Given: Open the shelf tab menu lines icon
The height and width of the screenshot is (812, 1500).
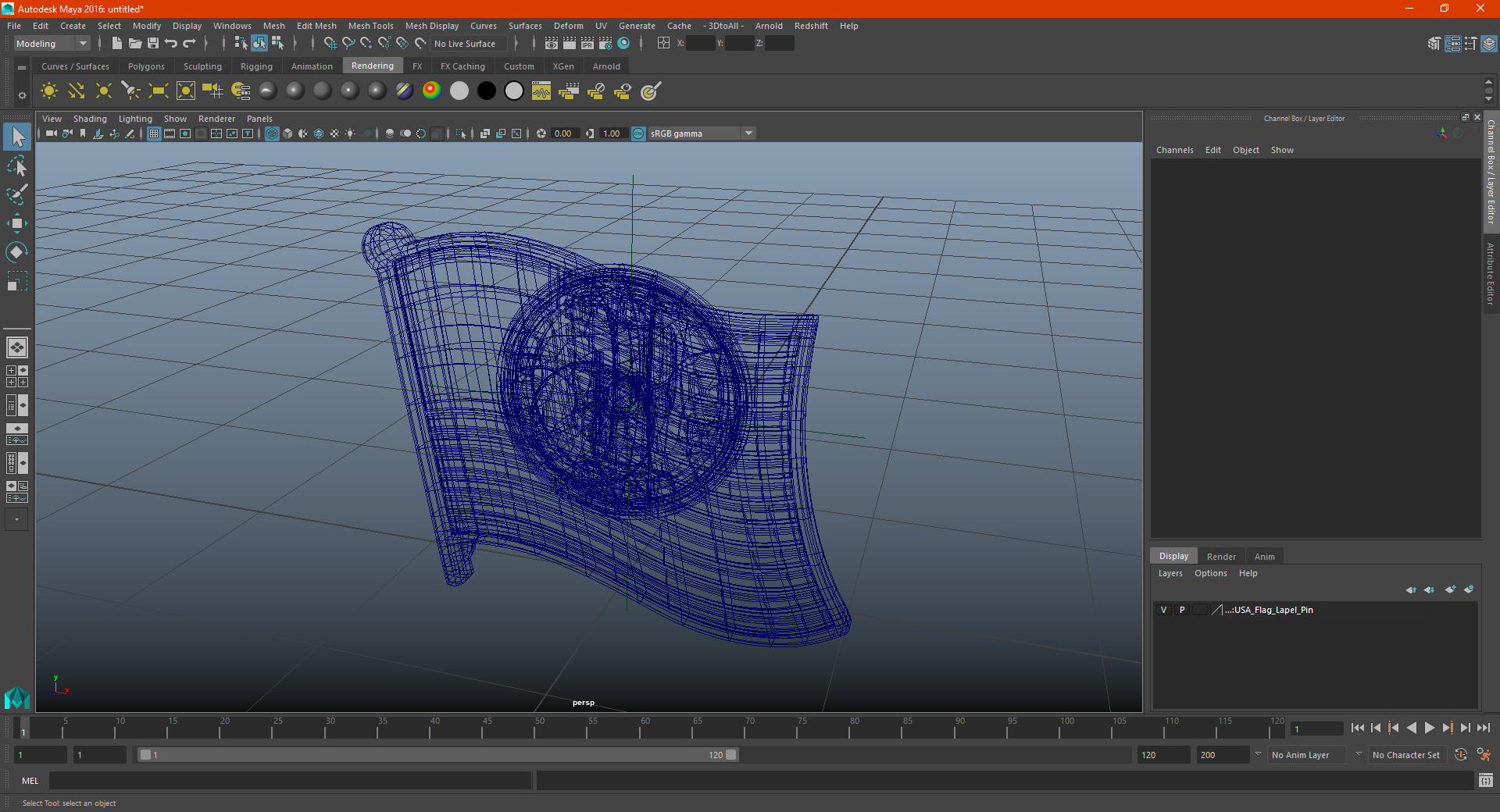Looking at the screenshot, I should 22,68.
